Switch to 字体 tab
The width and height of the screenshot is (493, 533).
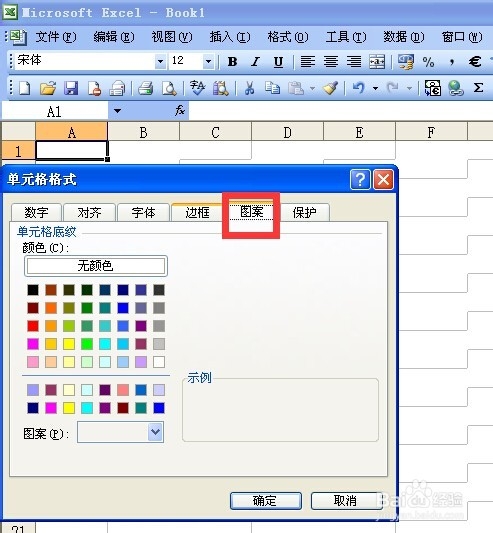pyautogui.click(x=143, y=213)
